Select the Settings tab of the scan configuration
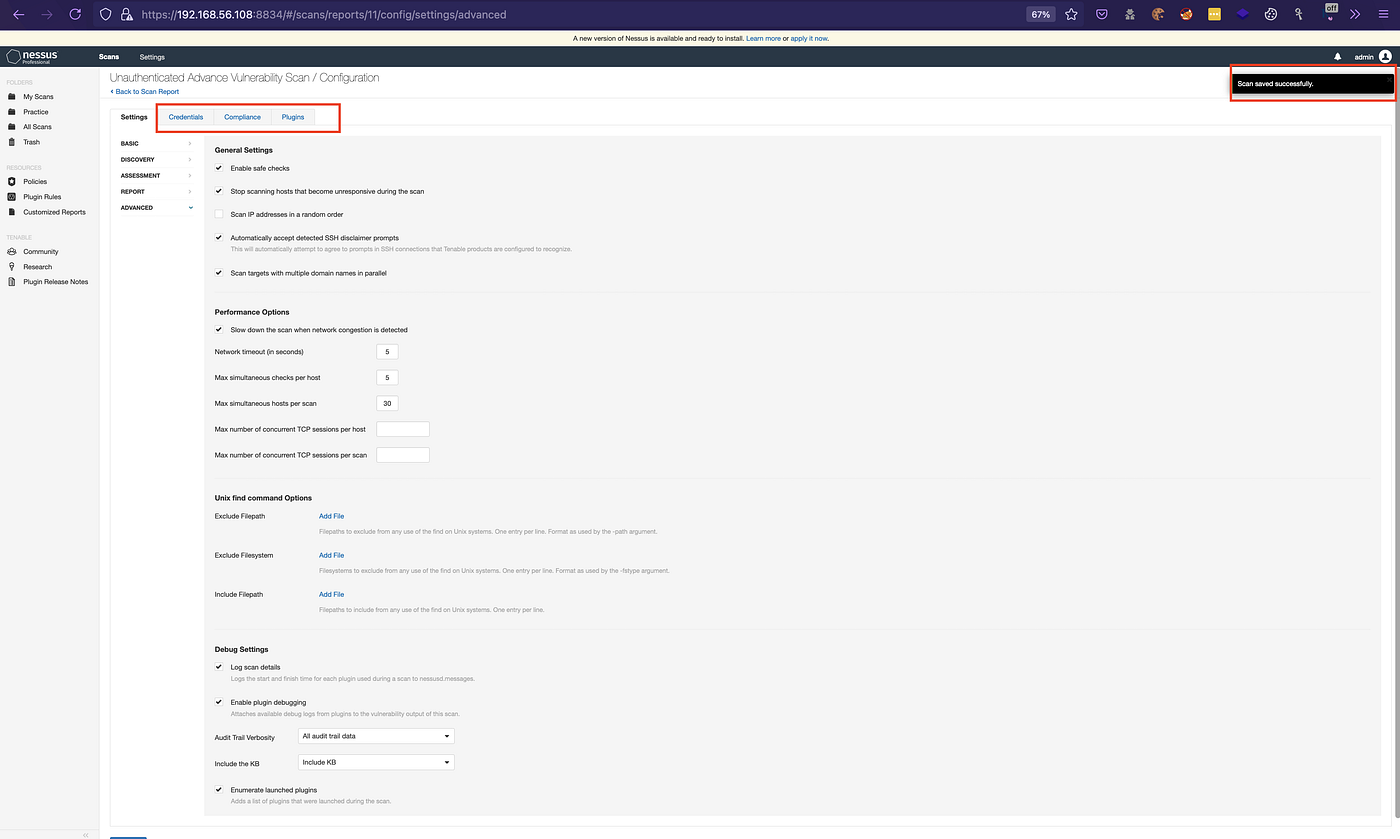Viewport: 1400px width, 839px height. 134,117
